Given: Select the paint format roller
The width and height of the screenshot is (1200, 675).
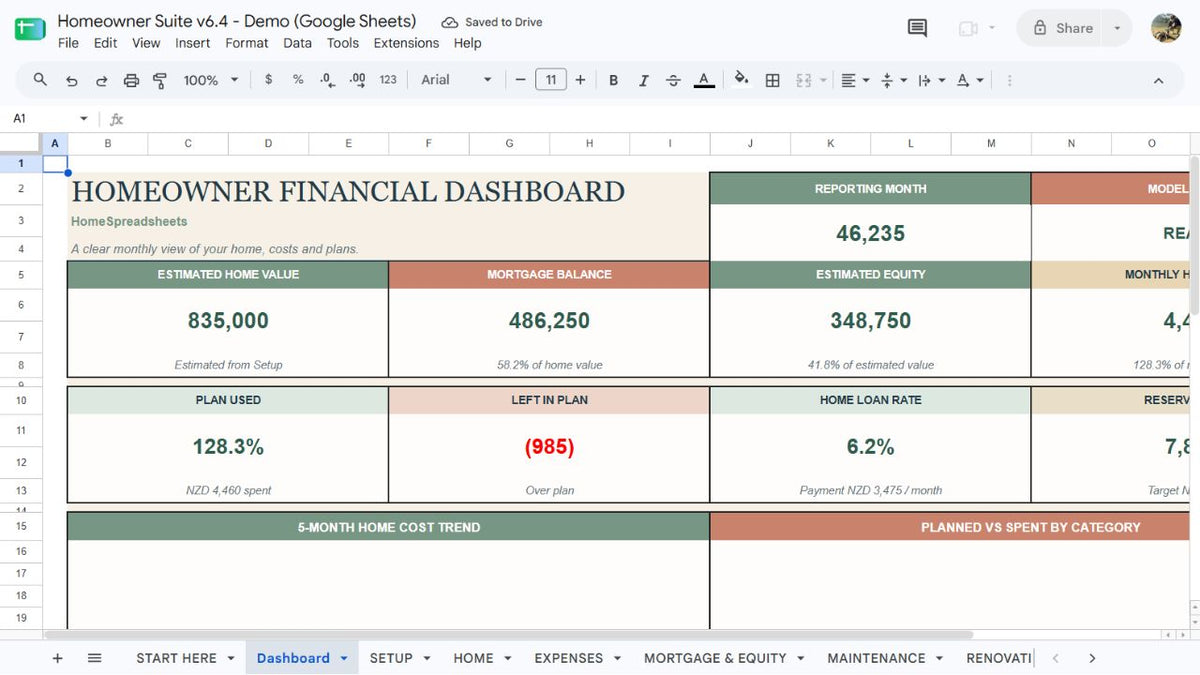Looking at the screenshot, I should click(160, 80).
